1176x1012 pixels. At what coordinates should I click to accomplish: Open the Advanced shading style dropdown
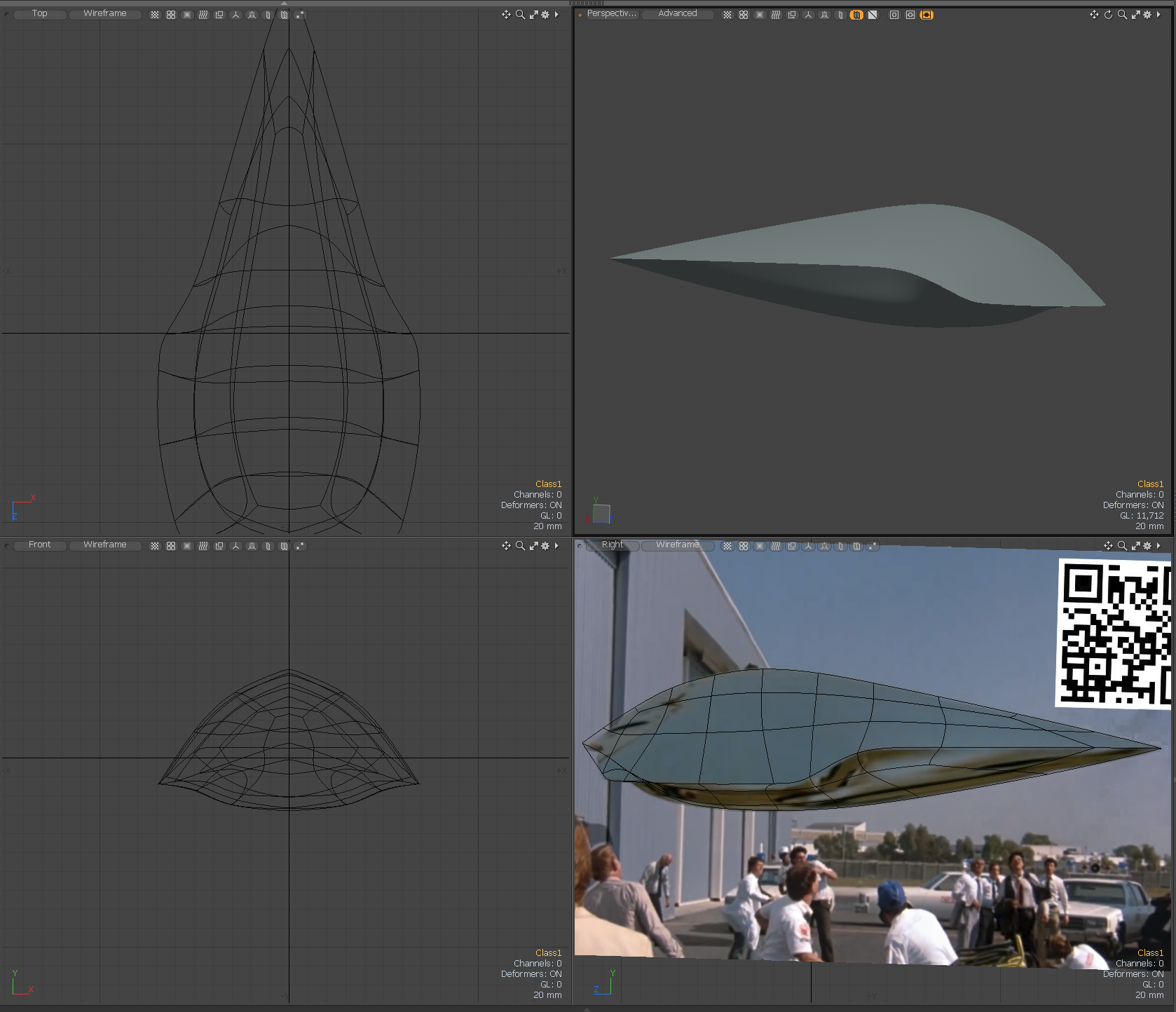678,14
